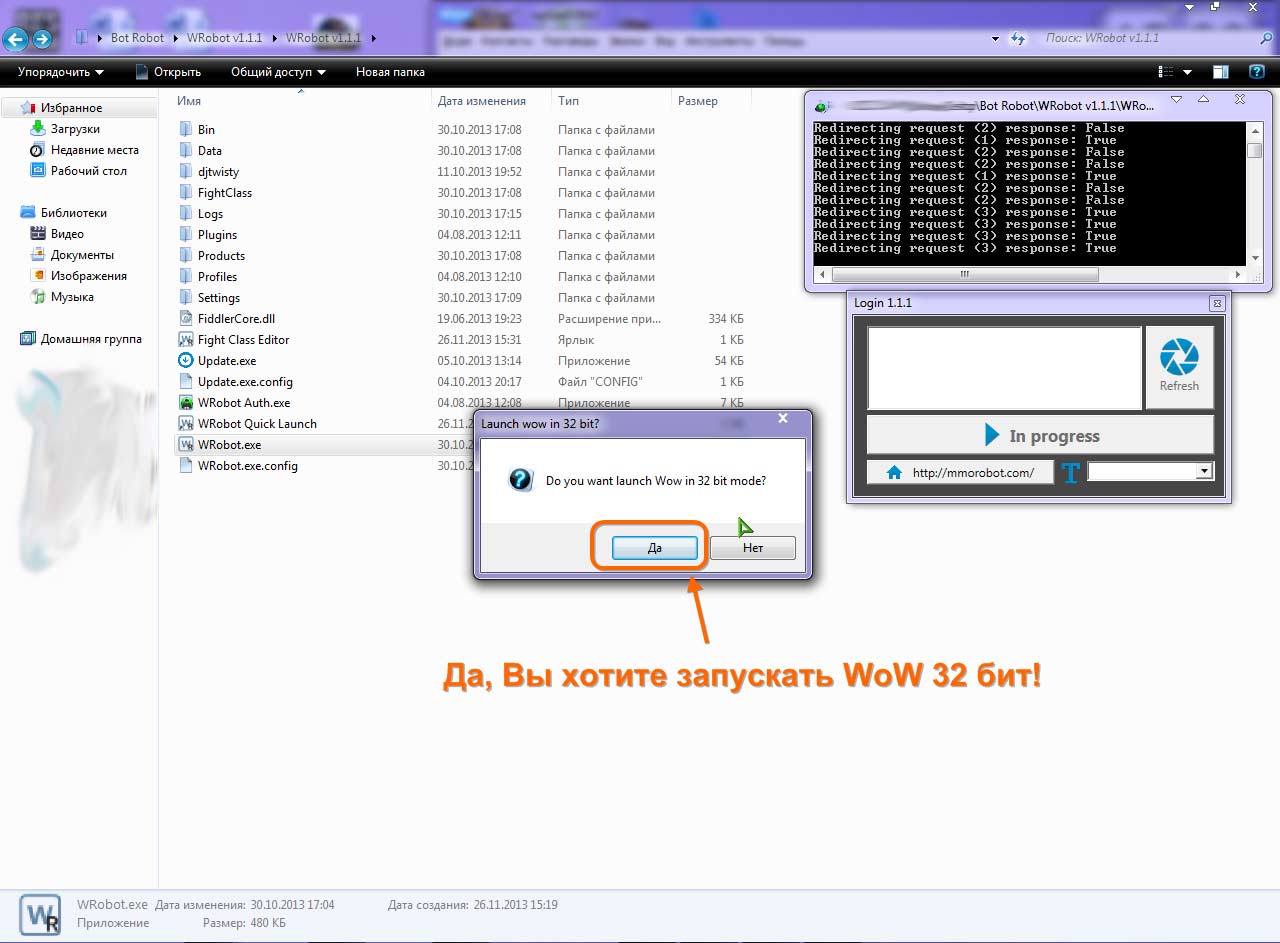Click the Нет button in the dialog
1280x943 pixels.
[753, 548]
